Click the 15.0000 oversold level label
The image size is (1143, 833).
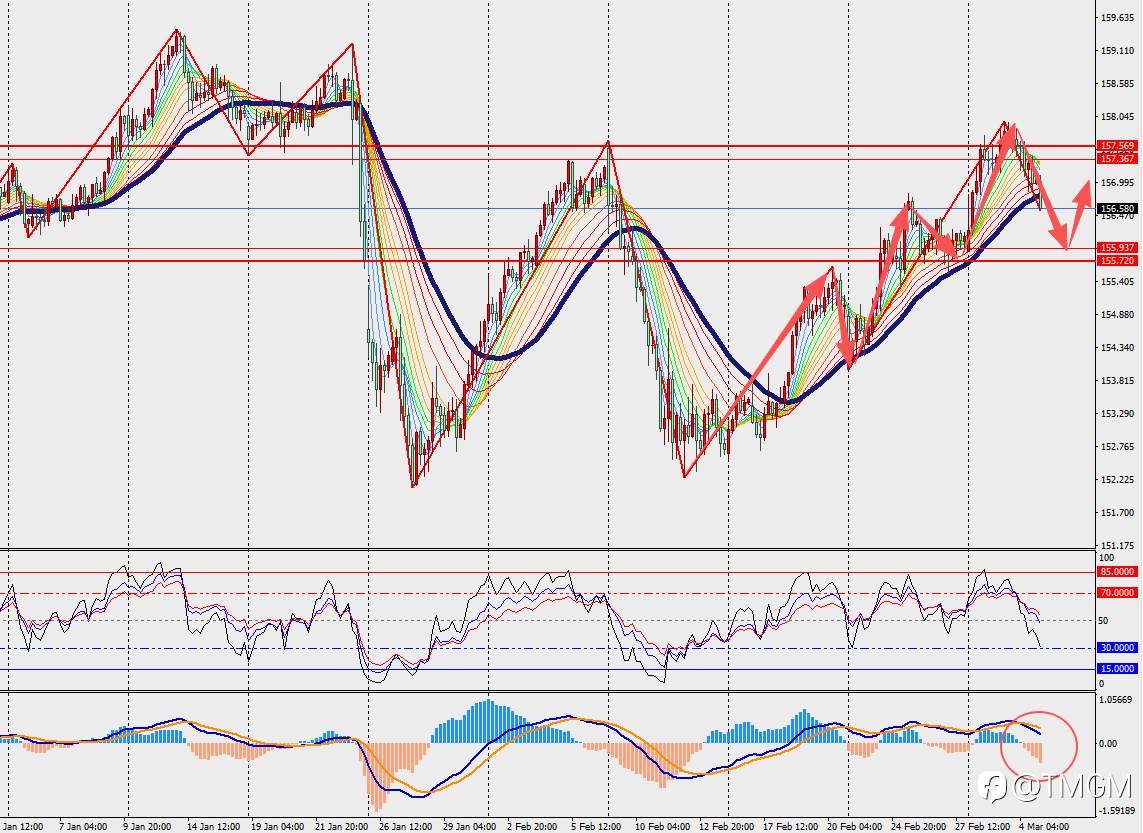(x=1117, y=669)
